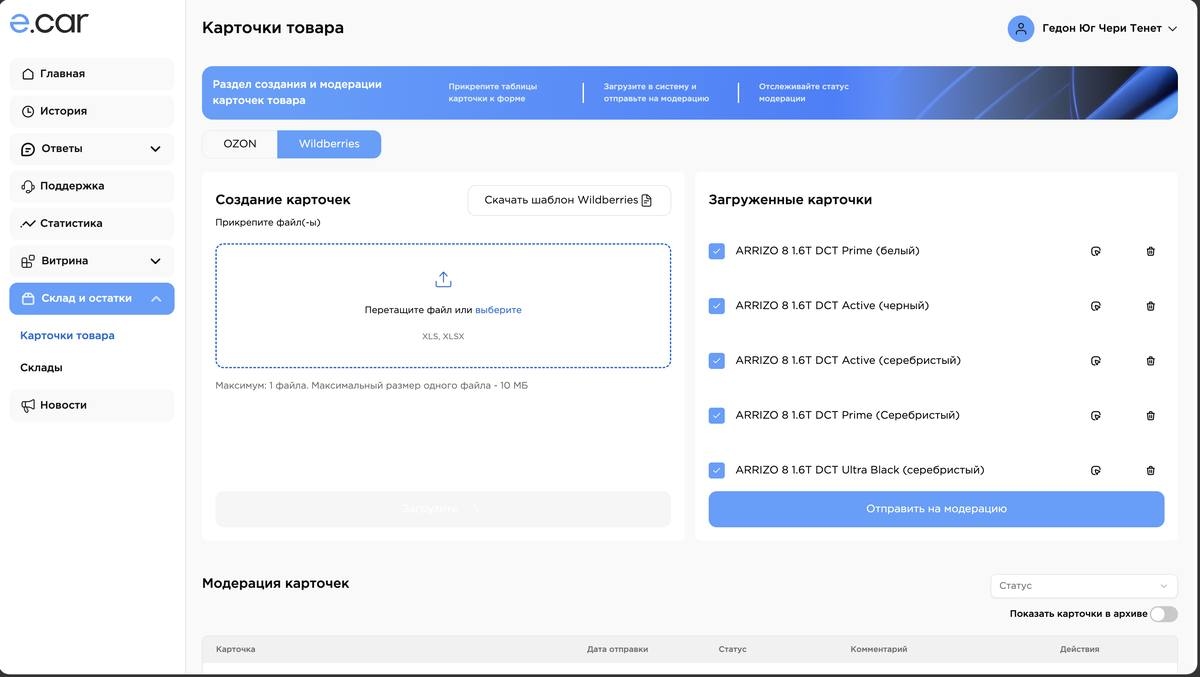Click the ARRIZO 8 1.6T DCT Ultra Black label
Viewport: 1200px width, 677px height.
coord(860,470)
